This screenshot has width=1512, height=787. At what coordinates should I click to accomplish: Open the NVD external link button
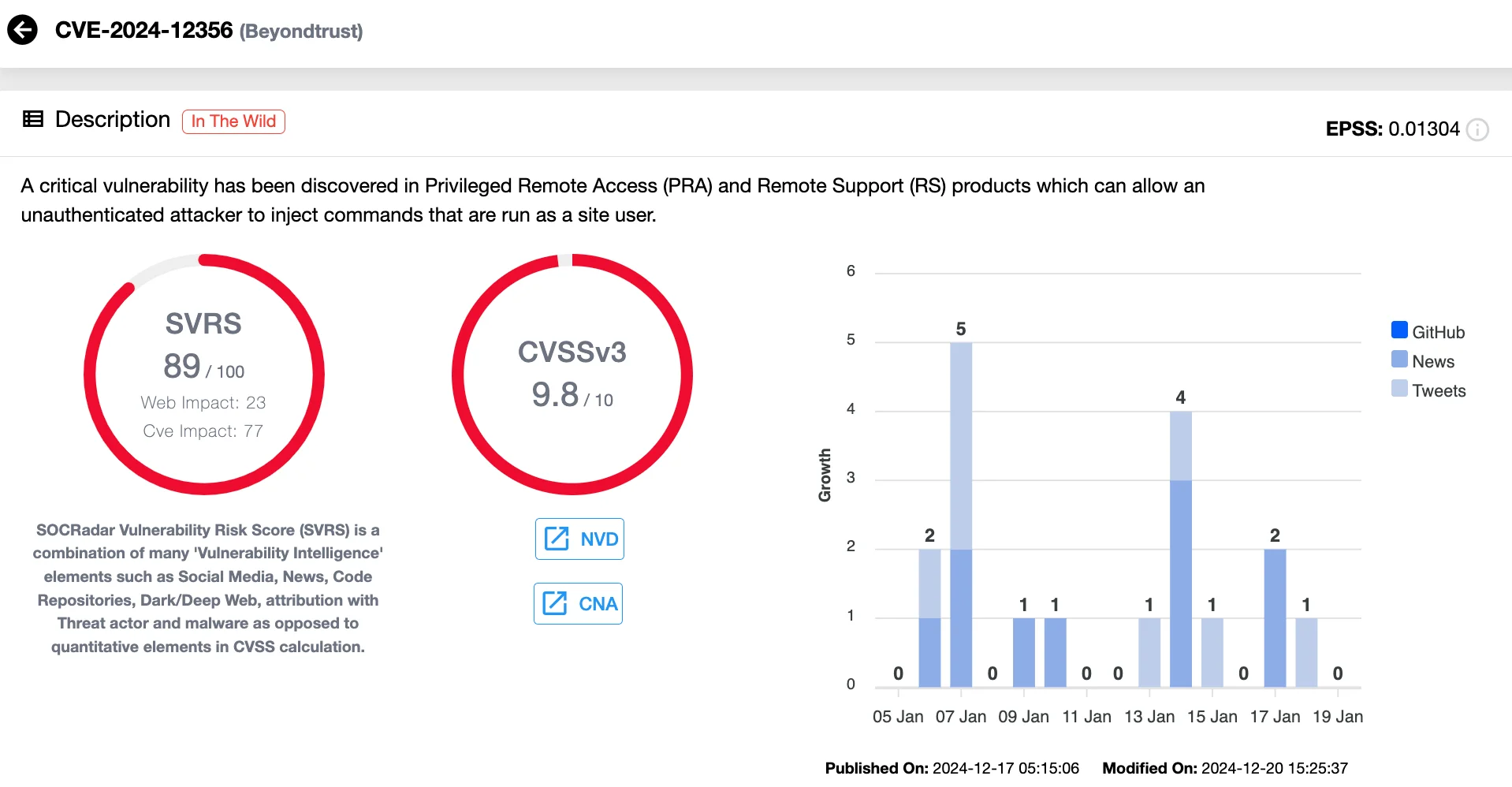579,539
